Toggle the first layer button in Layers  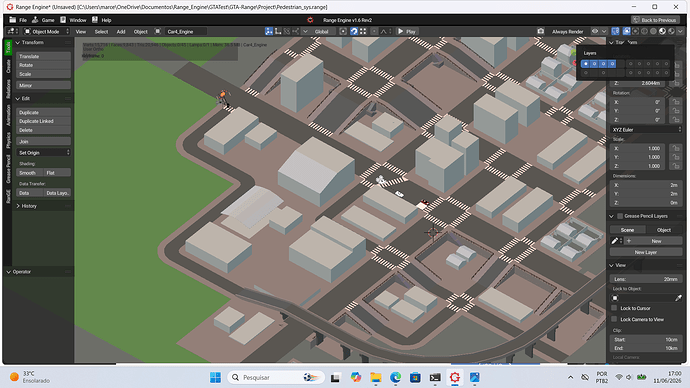[585, 64]
